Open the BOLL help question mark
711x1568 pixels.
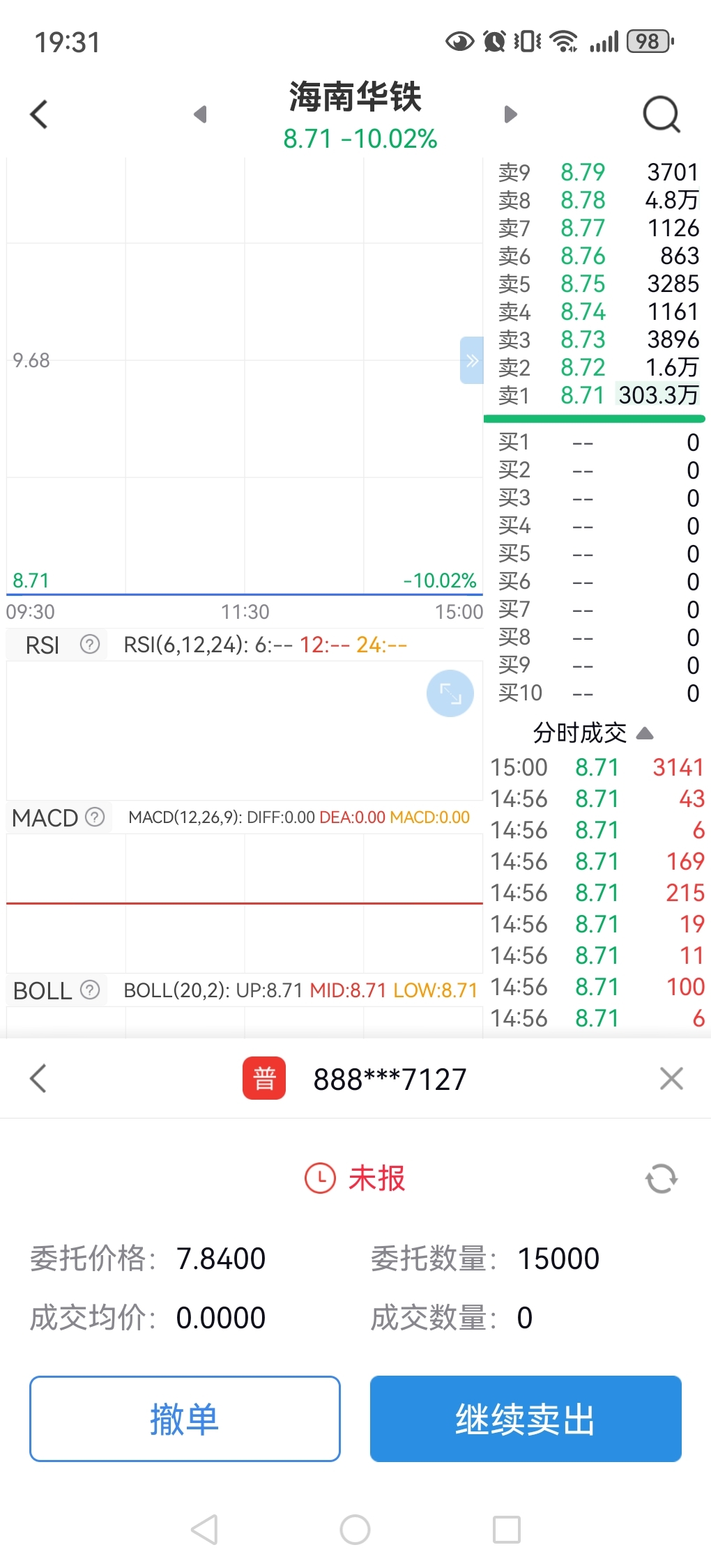point(90,990)
